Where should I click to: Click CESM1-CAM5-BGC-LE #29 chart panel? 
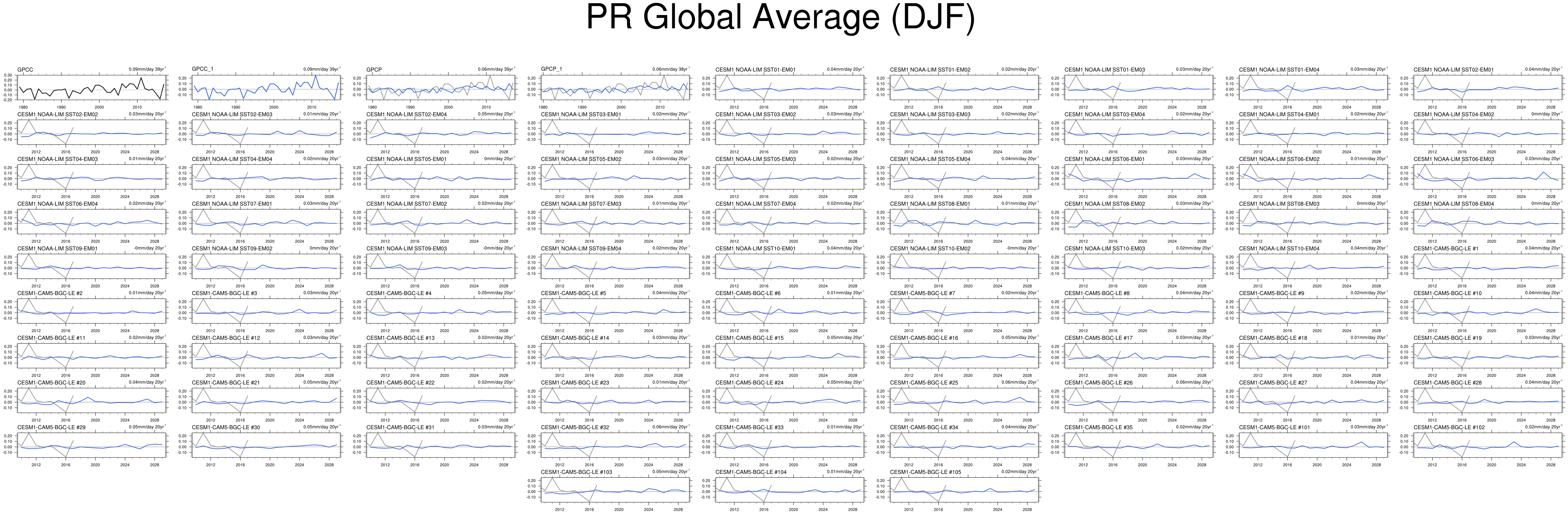pyautogui.click(x=91, y=445)
